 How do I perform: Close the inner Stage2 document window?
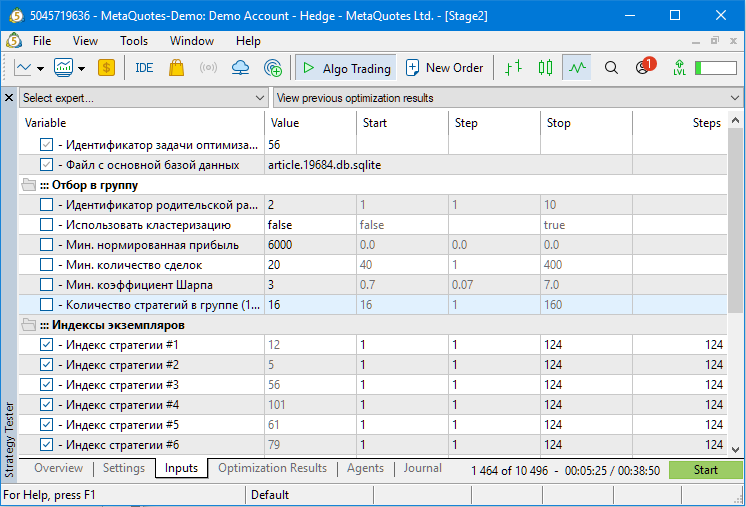[x=733, y=41]
